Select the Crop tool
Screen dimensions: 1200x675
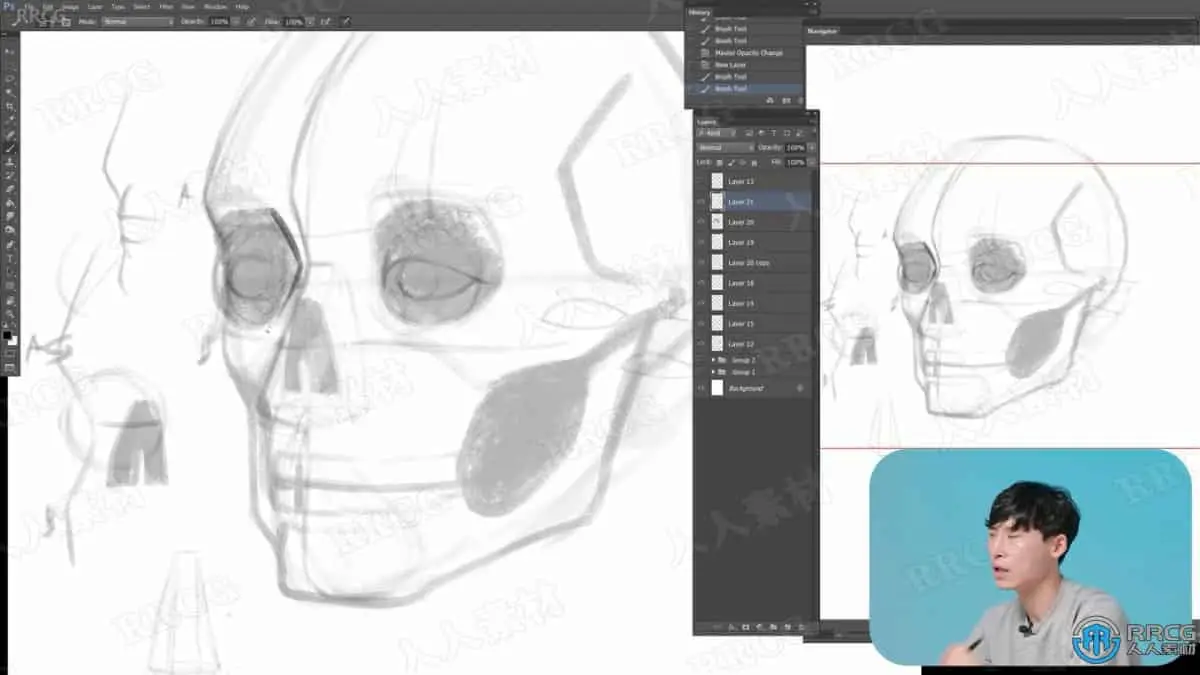point(11,106)
